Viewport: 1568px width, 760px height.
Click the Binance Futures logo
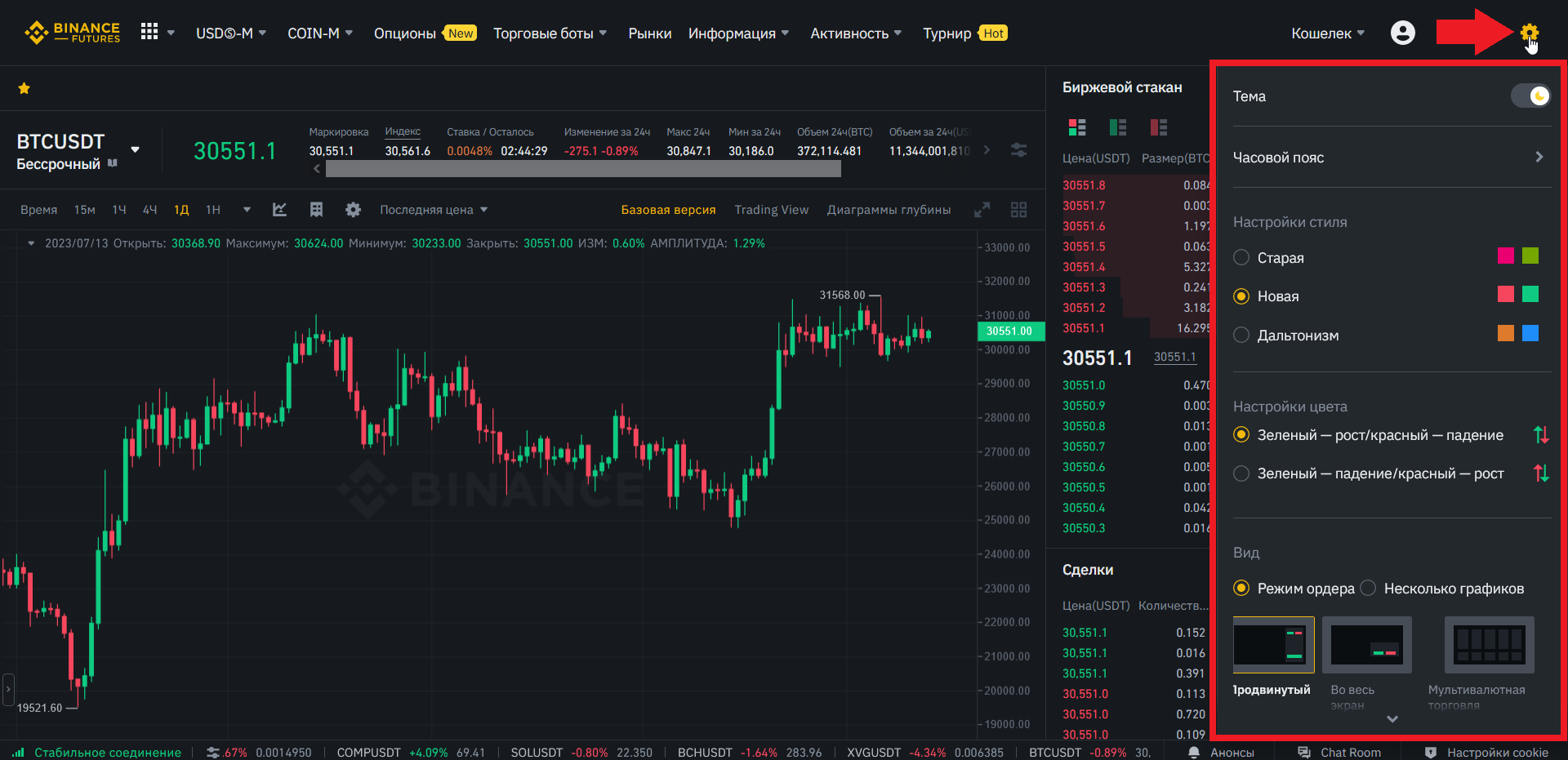tap(72, 33)
